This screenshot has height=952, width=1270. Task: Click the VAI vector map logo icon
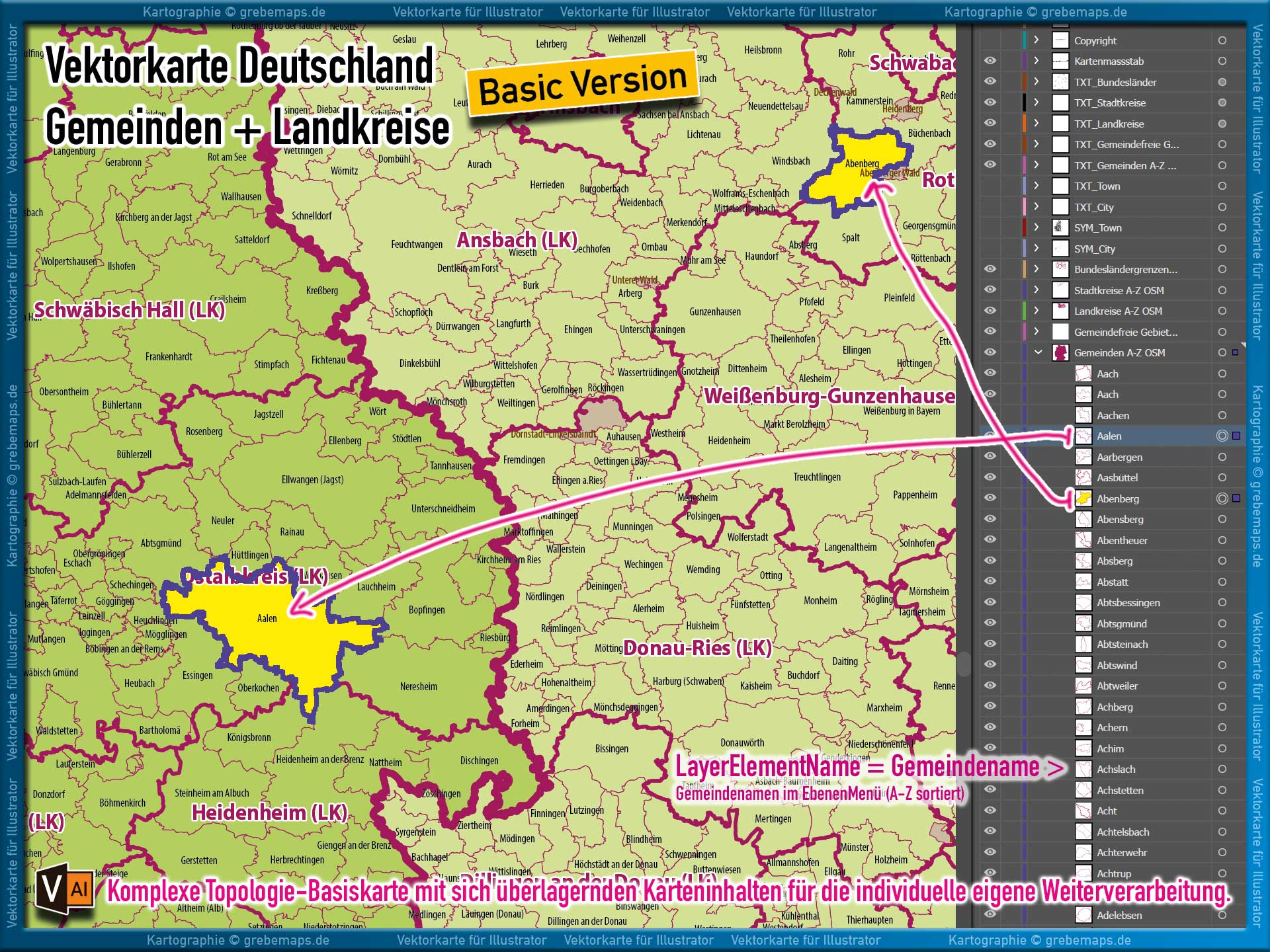click(x=64, y=888)
